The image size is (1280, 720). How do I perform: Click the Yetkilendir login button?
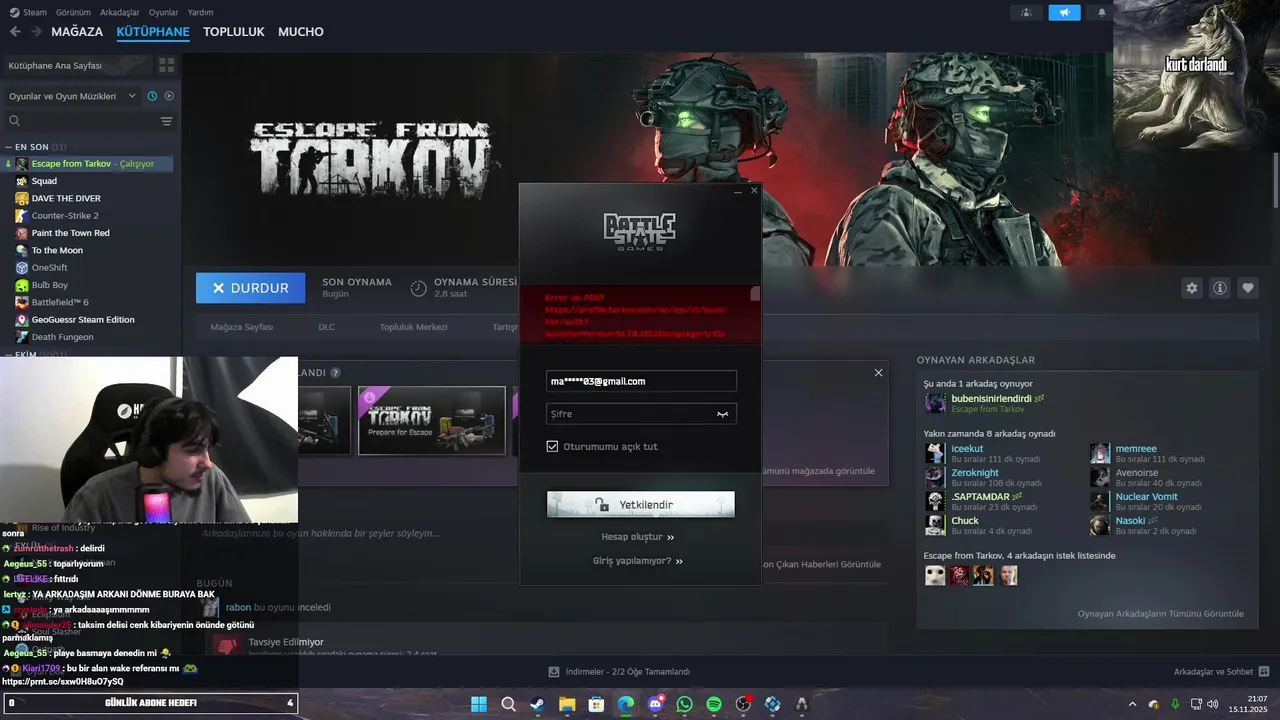click(641, 504)
